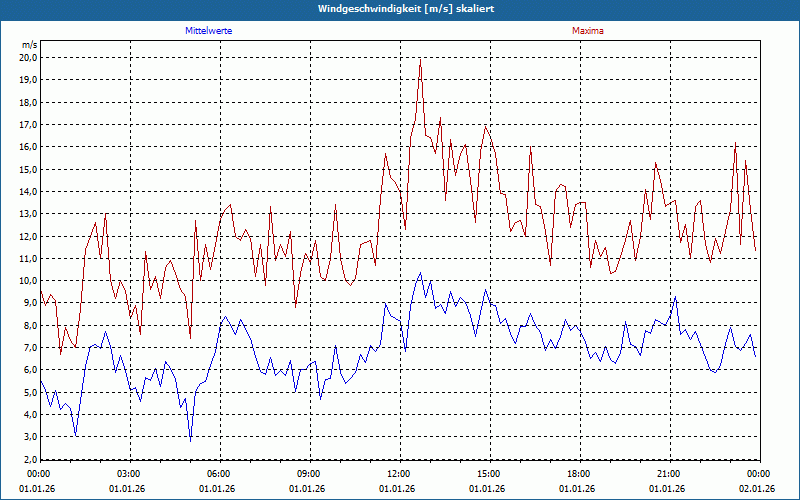Click the "2,0" y-axis value

coord(31,459)
